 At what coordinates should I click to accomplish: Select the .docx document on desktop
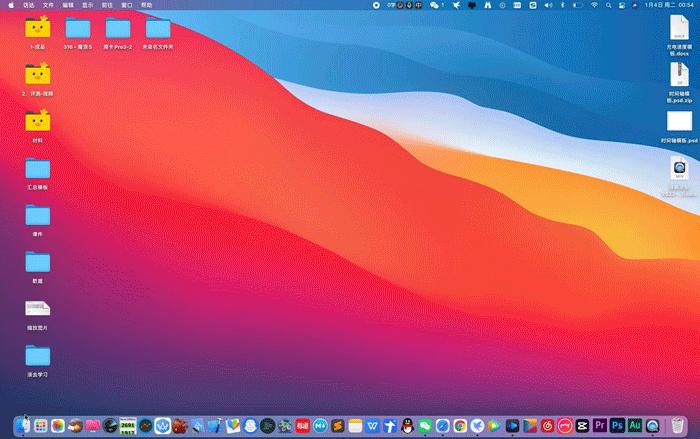click(x=679, y=35)
